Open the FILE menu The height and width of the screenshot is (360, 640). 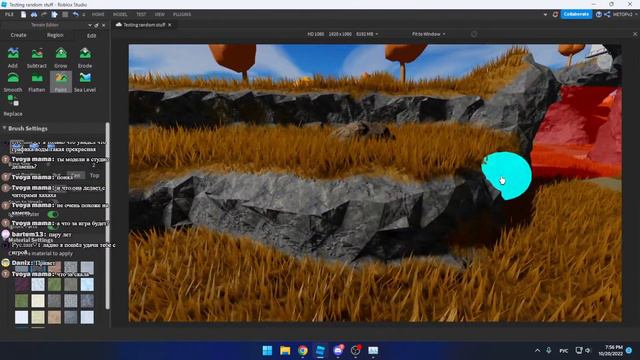tap(9, 14)
